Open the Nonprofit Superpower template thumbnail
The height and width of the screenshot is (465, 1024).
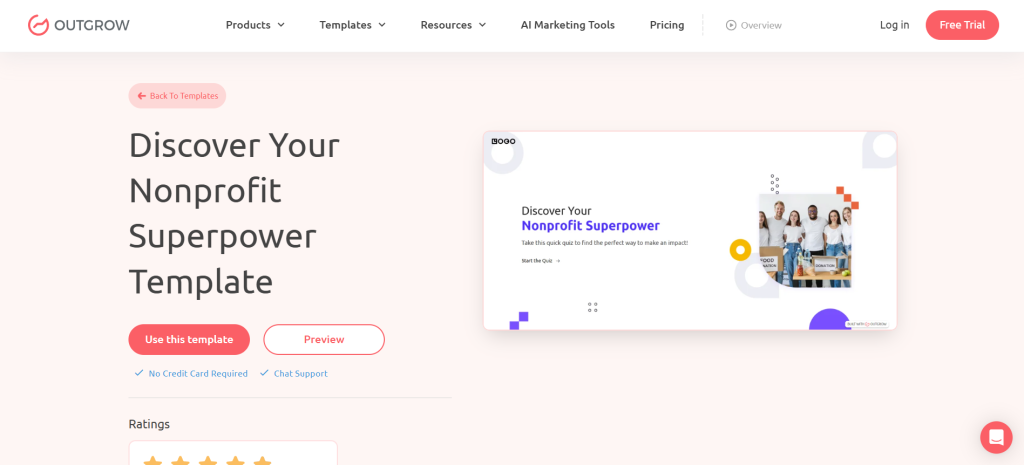pyautogui.click(x=690, y=230)
